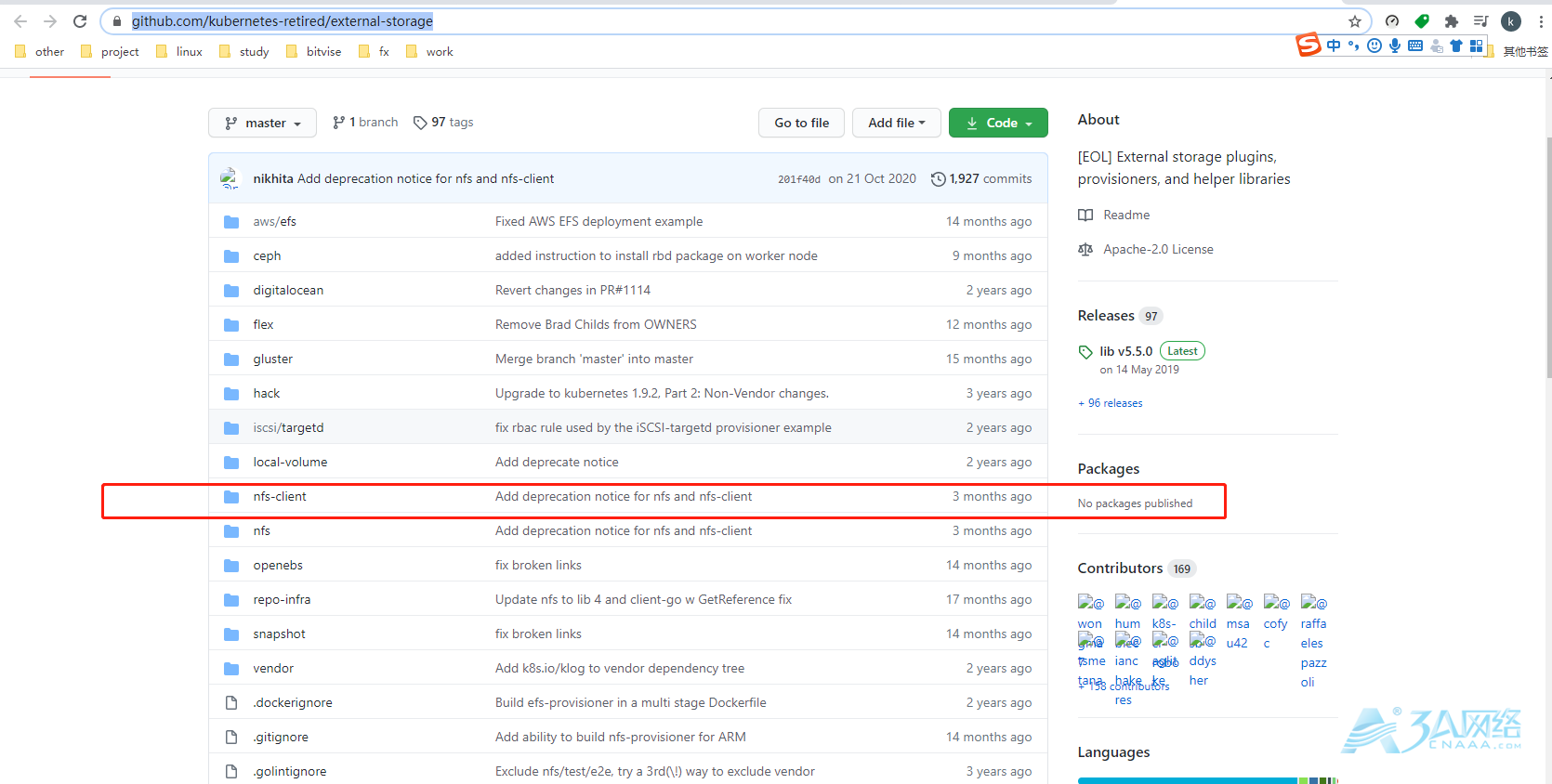Image resolution: width=1552 pixels, height=784 pixels.
Task: Open the aws/efs folder icon
Action: 231,221
